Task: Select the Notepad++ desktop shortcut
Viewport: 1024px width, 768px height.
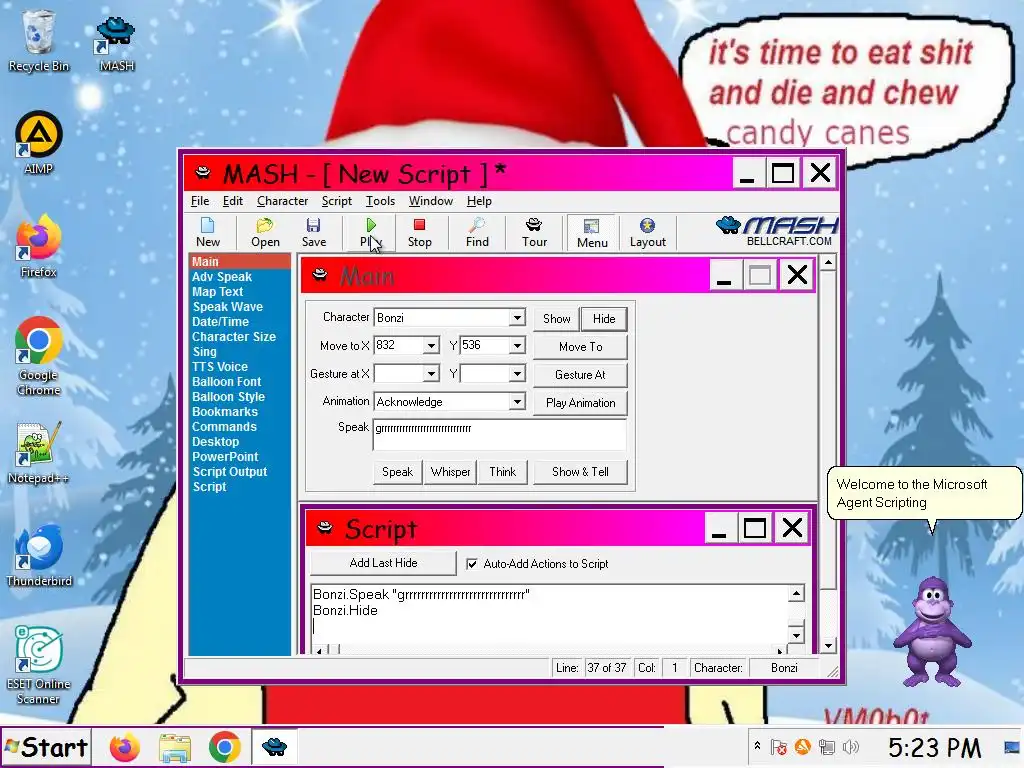Action: pyautogui.click(x=39, y=453)
